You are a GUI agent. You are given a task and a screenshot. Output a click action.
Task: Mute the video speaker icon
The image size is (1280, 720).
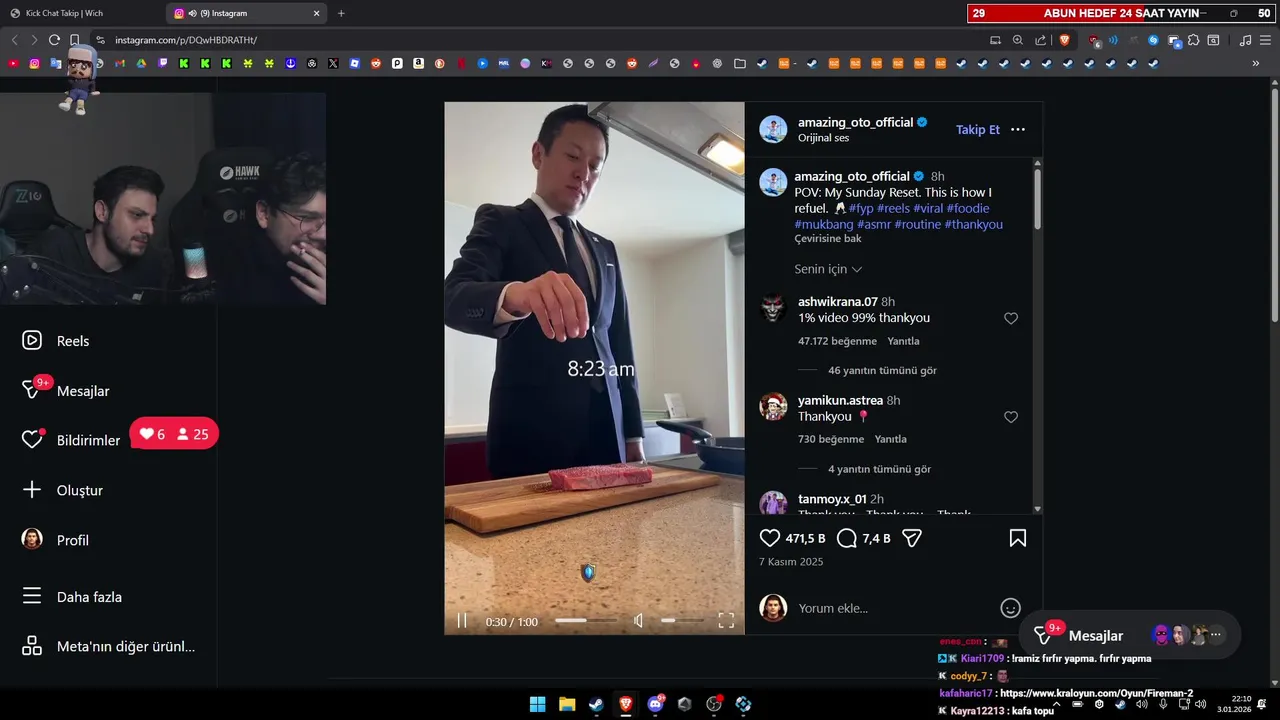[x=638, y=621]
